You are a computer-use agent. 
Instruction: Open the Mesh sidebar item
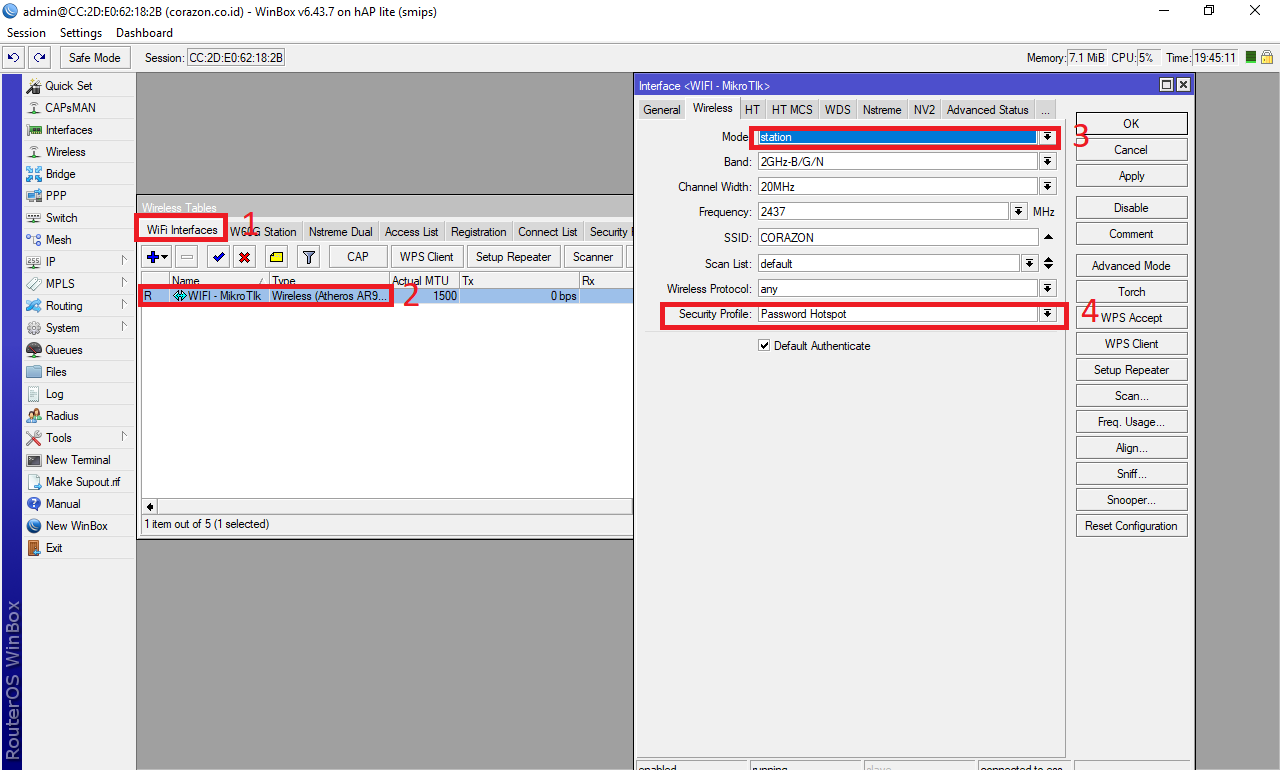[58, 240]
